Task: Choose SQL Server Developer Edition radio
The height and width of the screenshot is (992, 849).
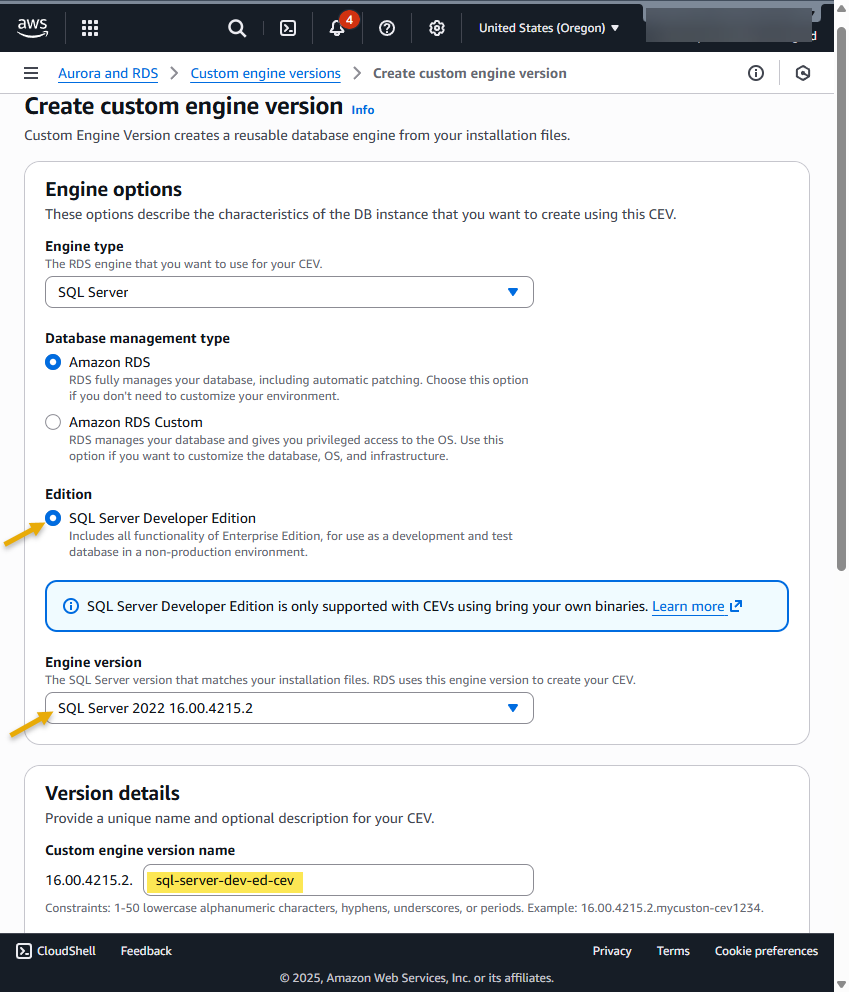Action: pyautogui.click(x=53, y=518)
